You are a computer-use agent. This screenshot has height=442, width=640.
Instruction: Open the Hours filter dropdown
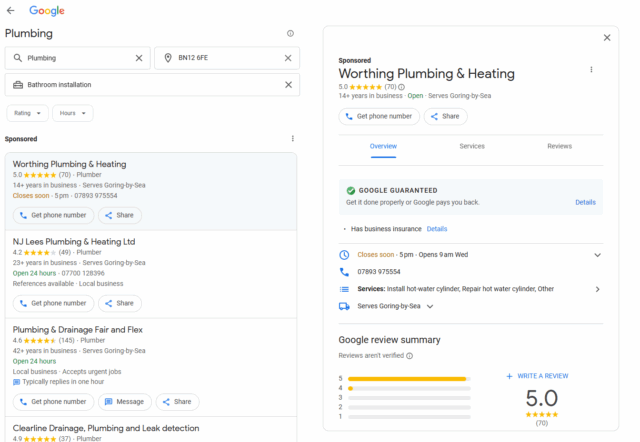72,114
